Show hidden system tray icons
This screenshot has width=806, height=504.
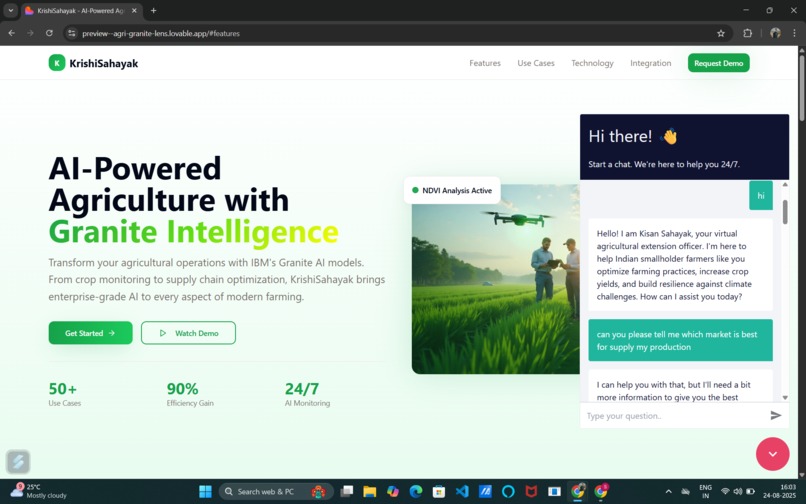tap(668, 491)
